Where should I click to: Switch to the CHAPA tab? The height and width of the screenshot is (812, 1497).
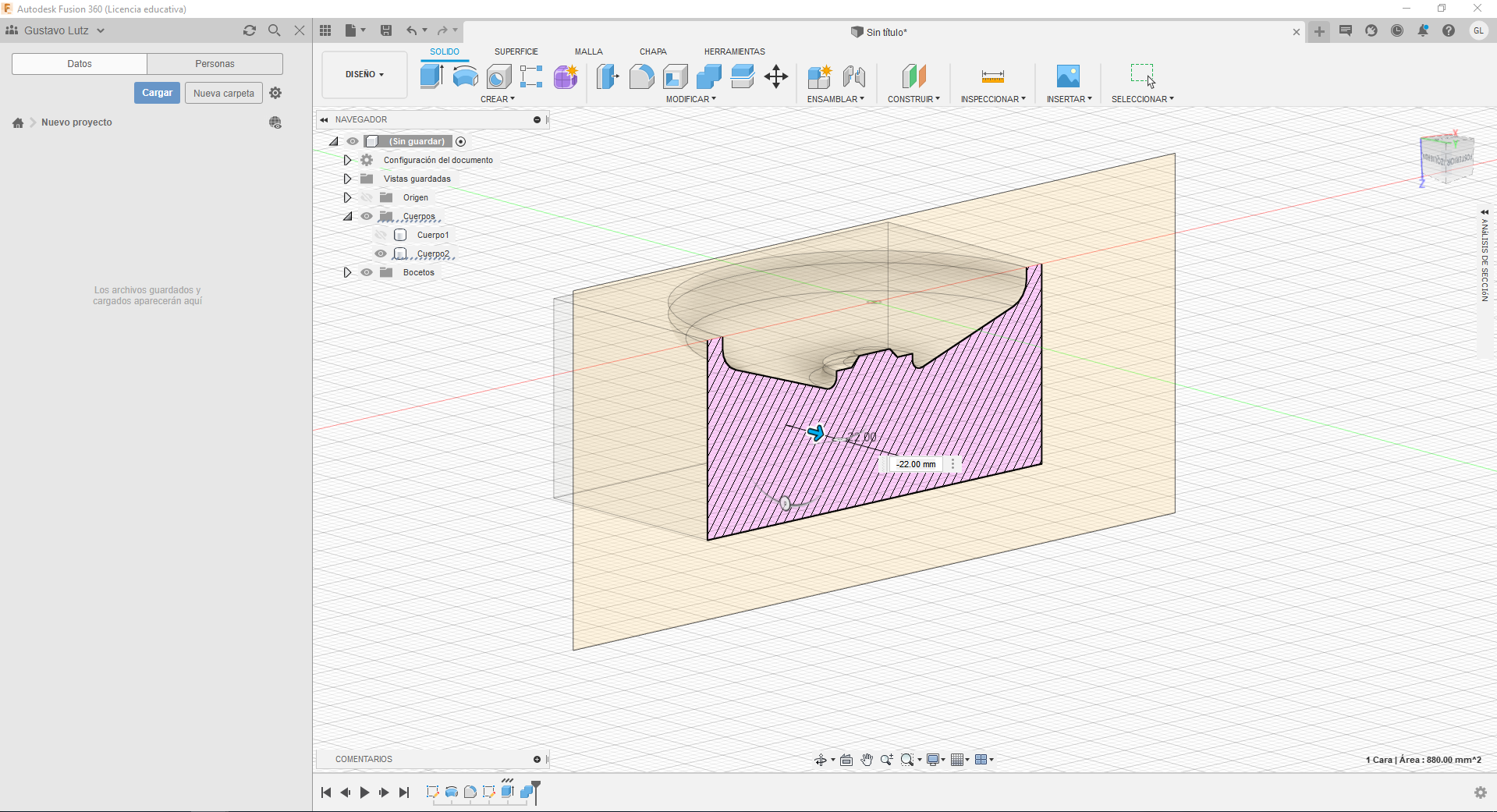click(x=653, y=51)
